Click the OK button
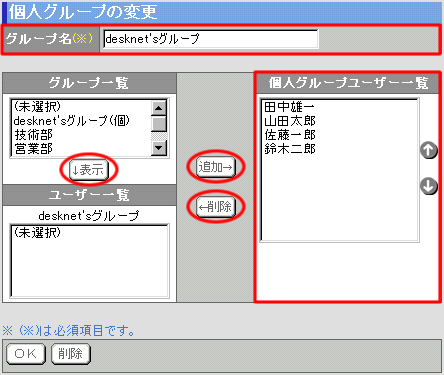Viewport: 444px width, 375px height. (x=26, y=353)
